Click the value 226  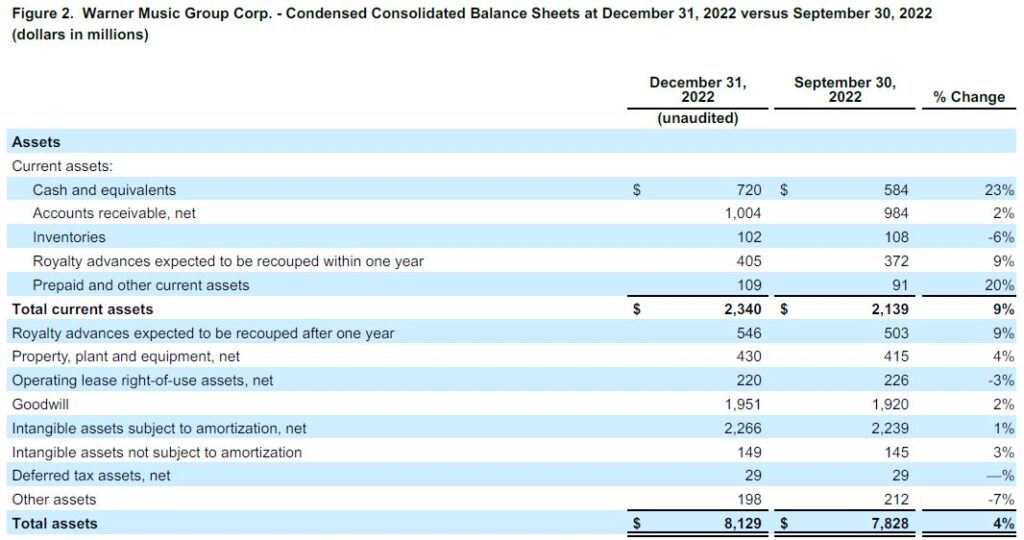tap(896, 381)
